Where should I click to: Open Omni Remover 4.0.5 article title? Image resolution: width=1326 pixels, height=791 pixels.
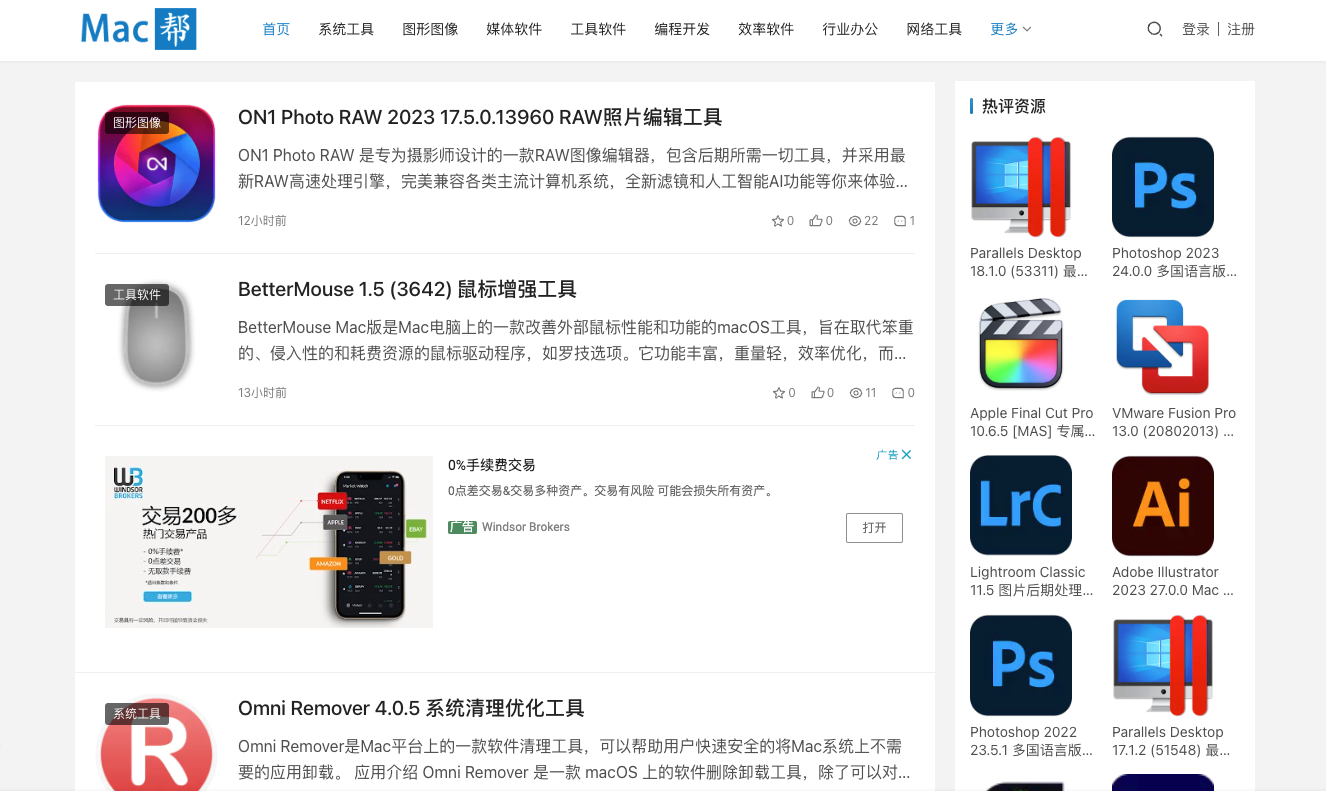click(411, 708)
